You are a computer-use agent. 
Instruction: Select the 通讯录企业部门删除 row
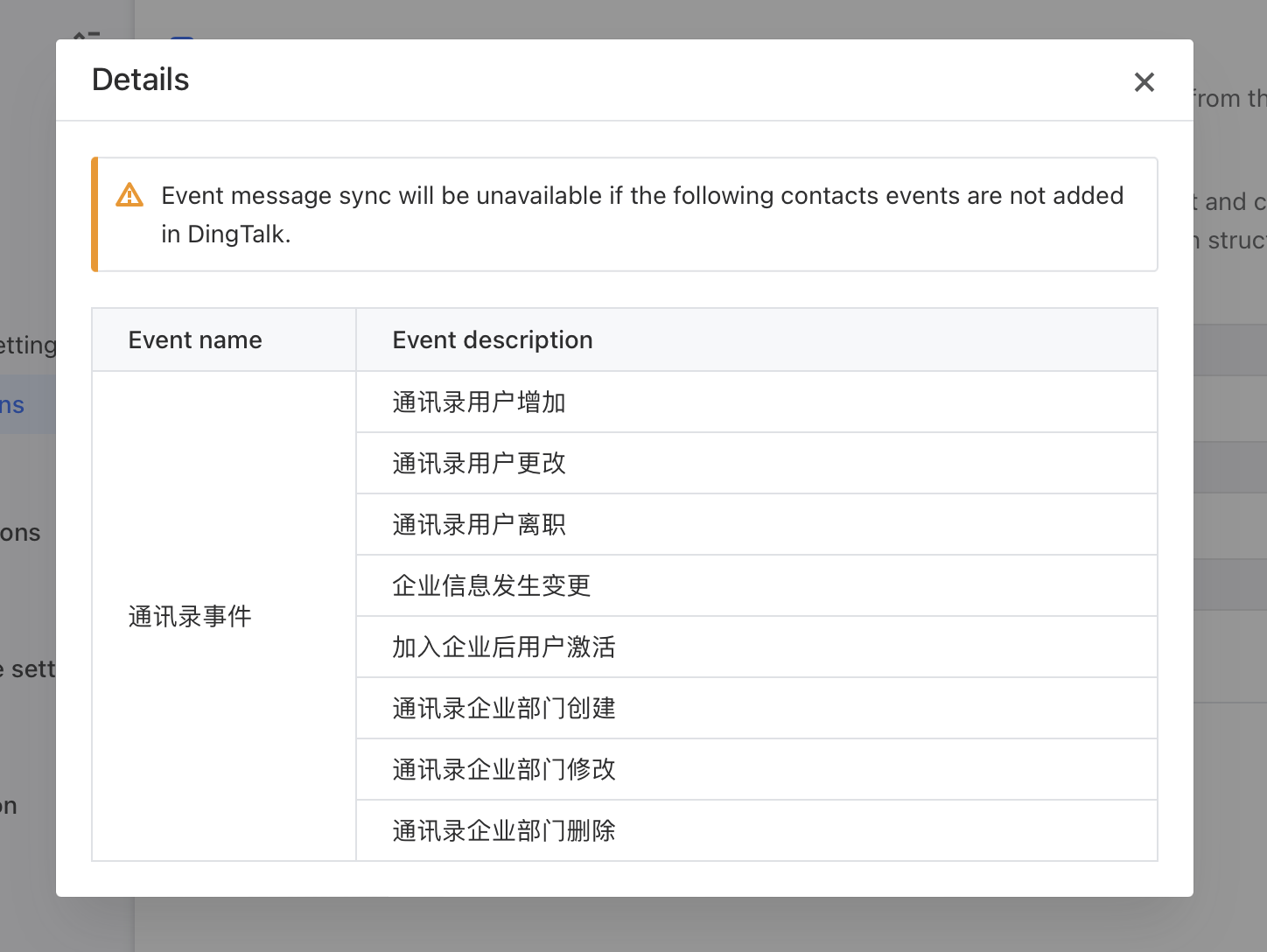tap(757, 830)
